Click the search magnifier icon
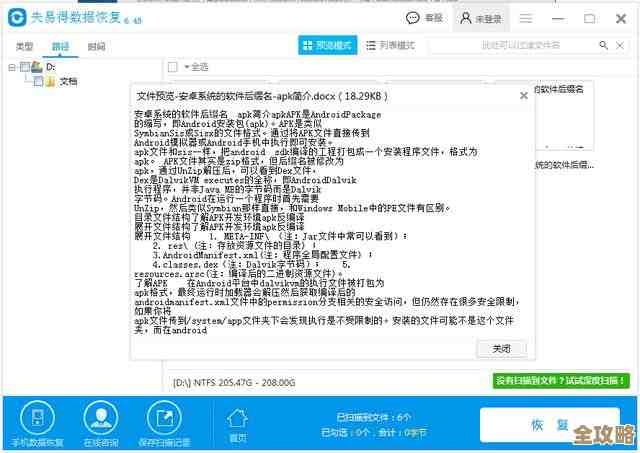The image size is (640, 453). (x=603, y=45)
